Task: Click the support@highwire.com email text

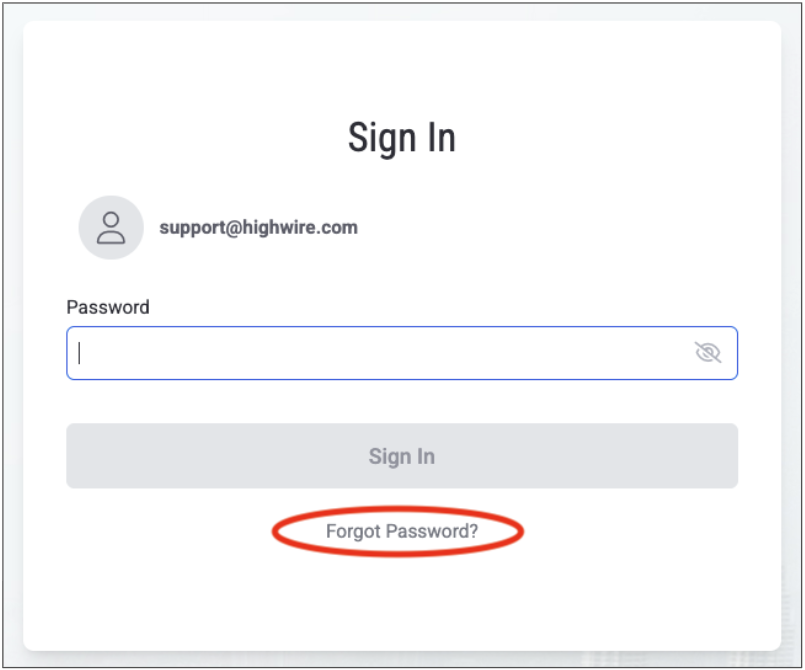Action: (x=258, y=227)
